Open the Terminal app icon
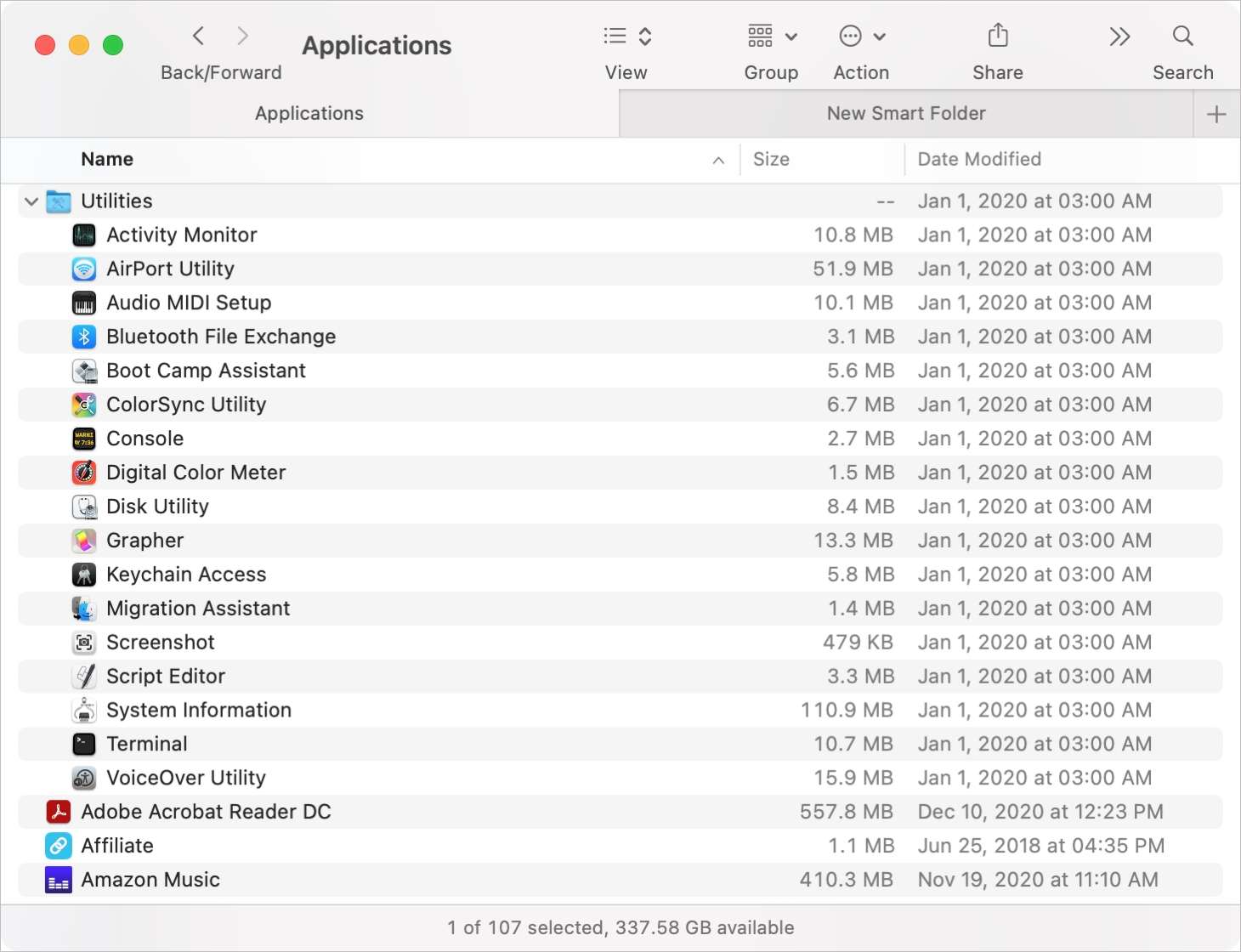The width and height of the screenshot is (1241, 952). click(83, 744)
